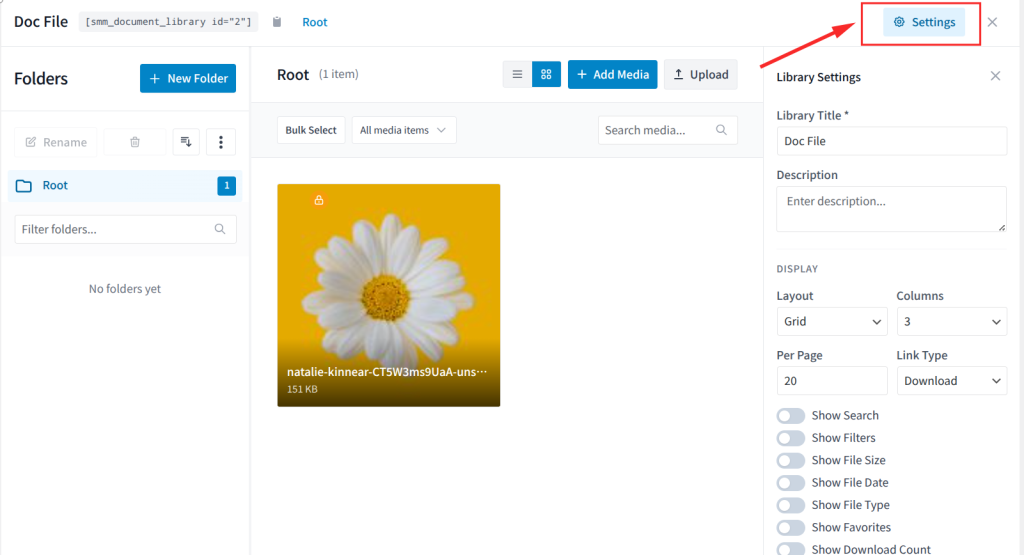The image size is (1024, 555).
Task: Click the 151 KB file size text
Action: [302, 389]
